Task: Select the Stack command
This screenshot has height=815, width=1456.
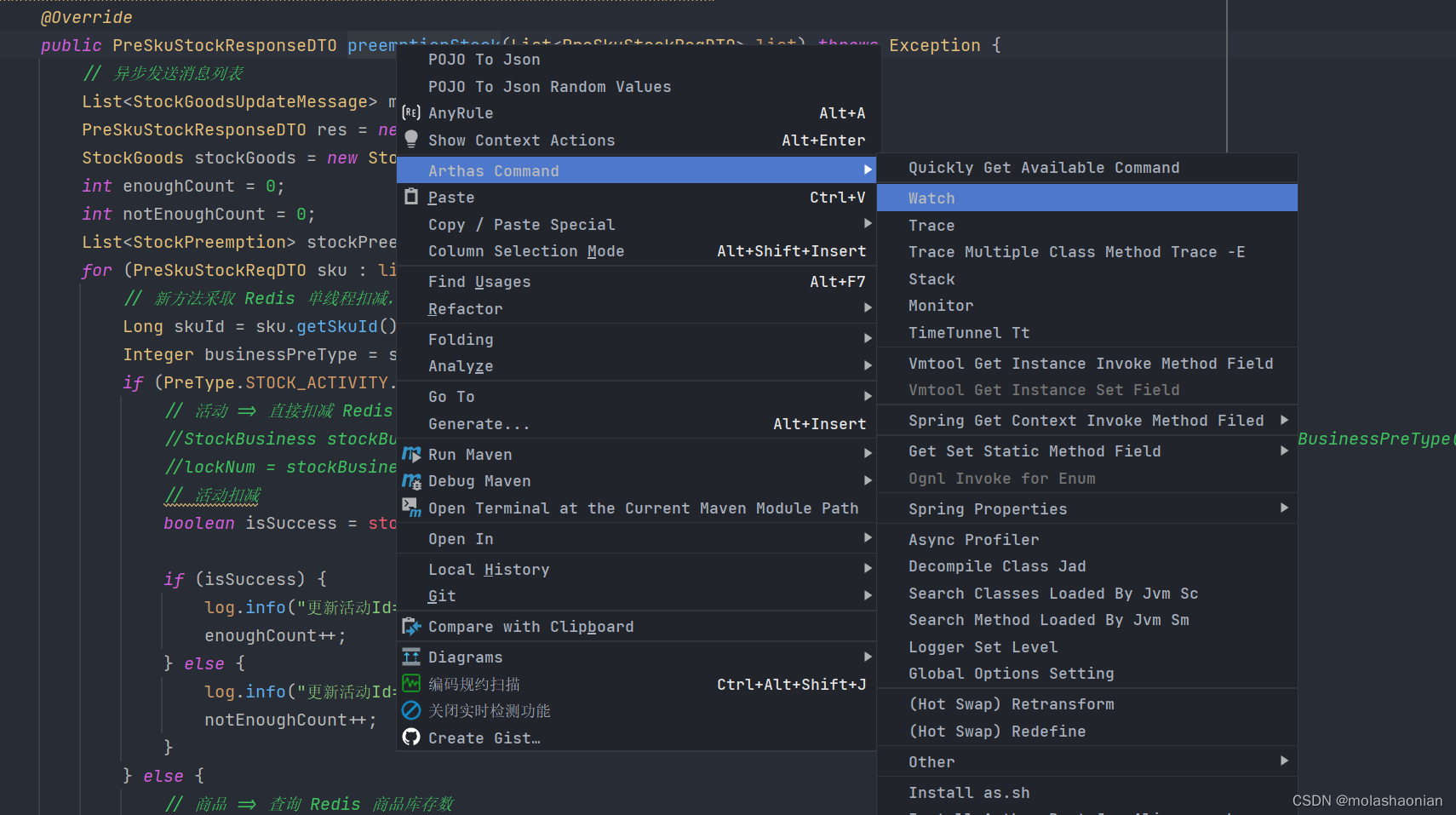Action: click(1087, 279)
